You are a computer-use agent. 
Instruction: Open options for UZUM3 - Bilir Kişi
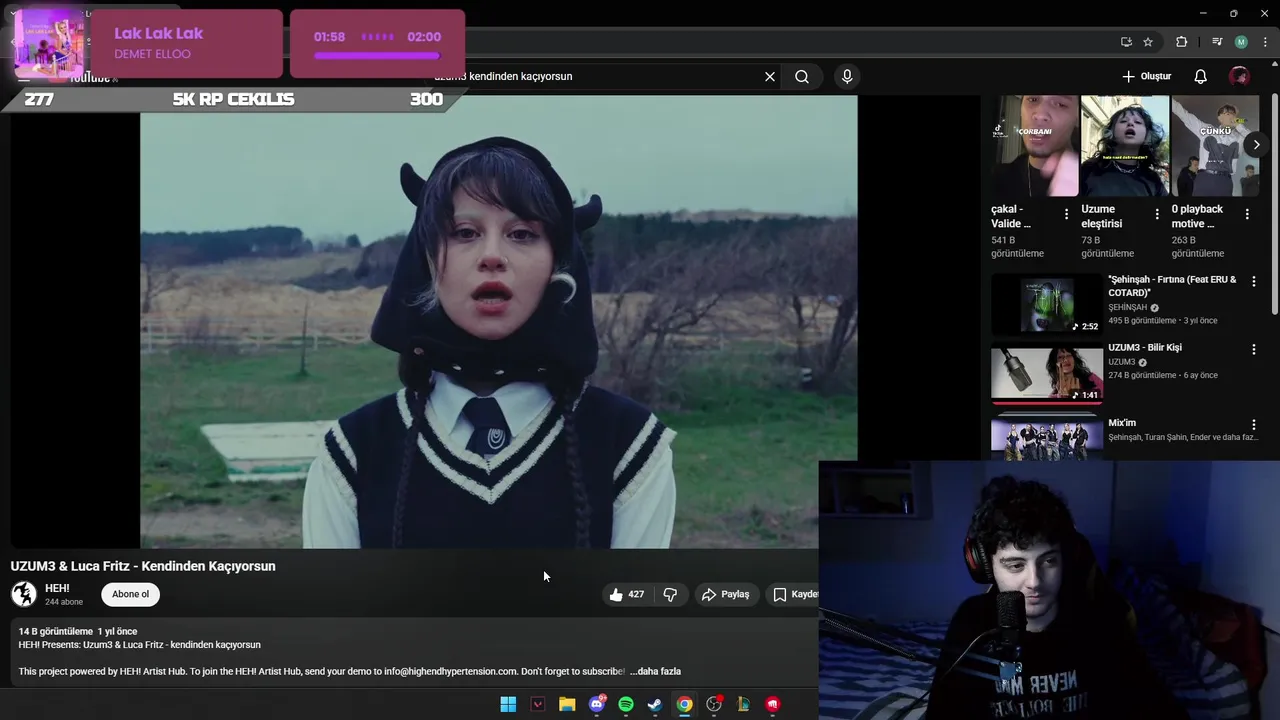(1253, 350)
